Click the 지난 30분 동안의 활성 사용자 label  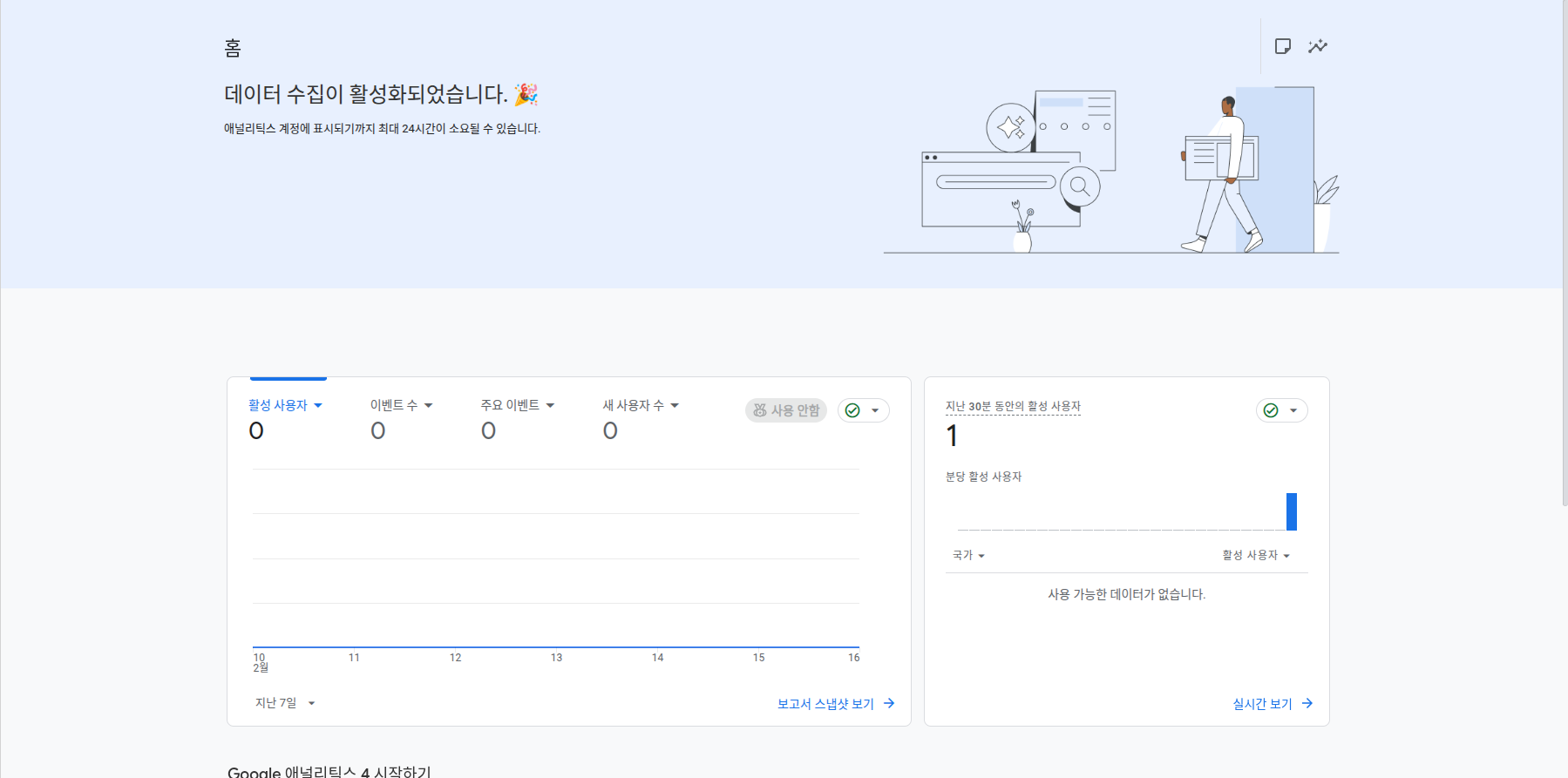click(x=1013, y=406)
